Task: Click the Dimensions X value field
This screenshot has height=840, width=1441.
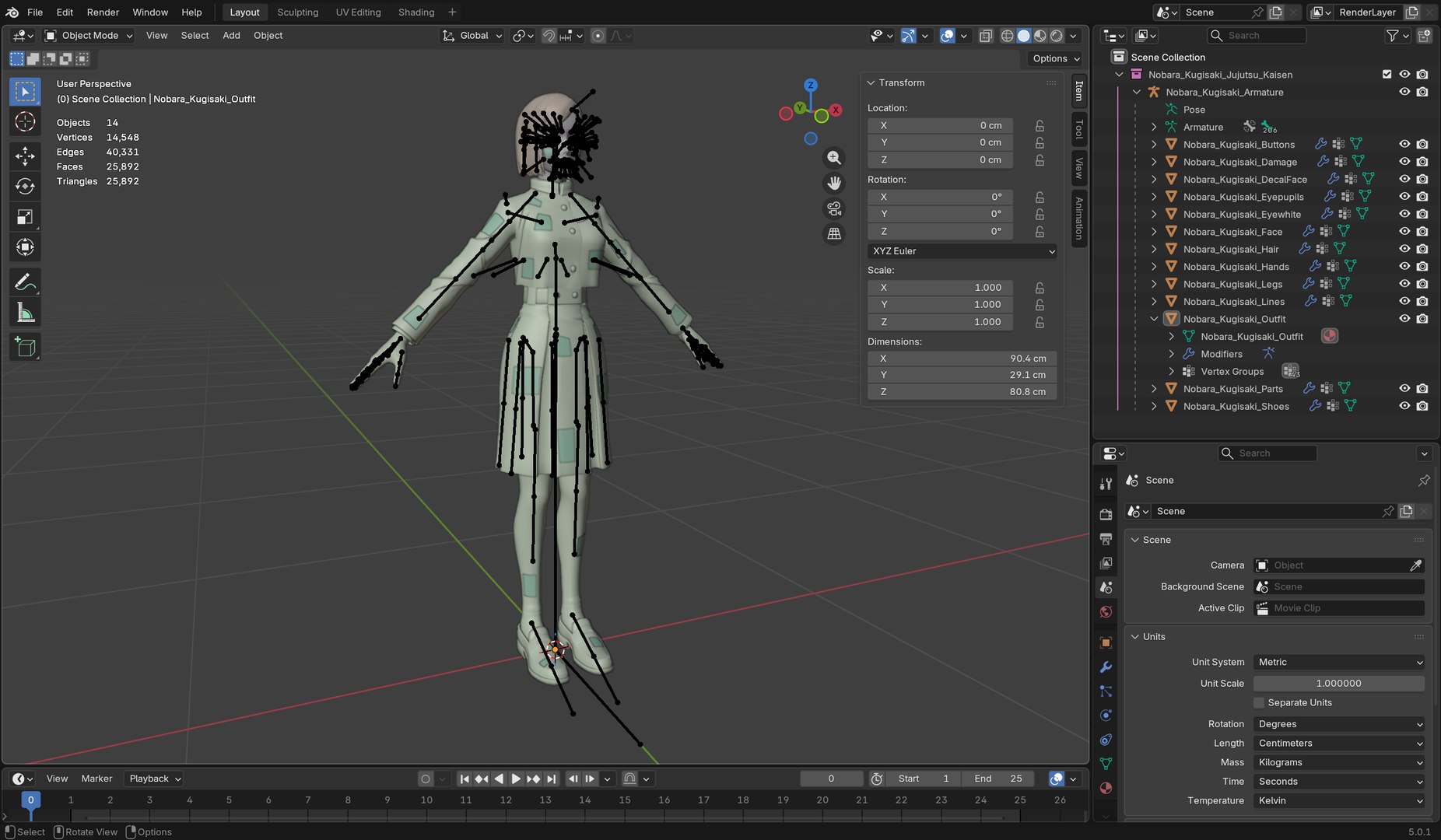Action: click(x=962, y=359)
